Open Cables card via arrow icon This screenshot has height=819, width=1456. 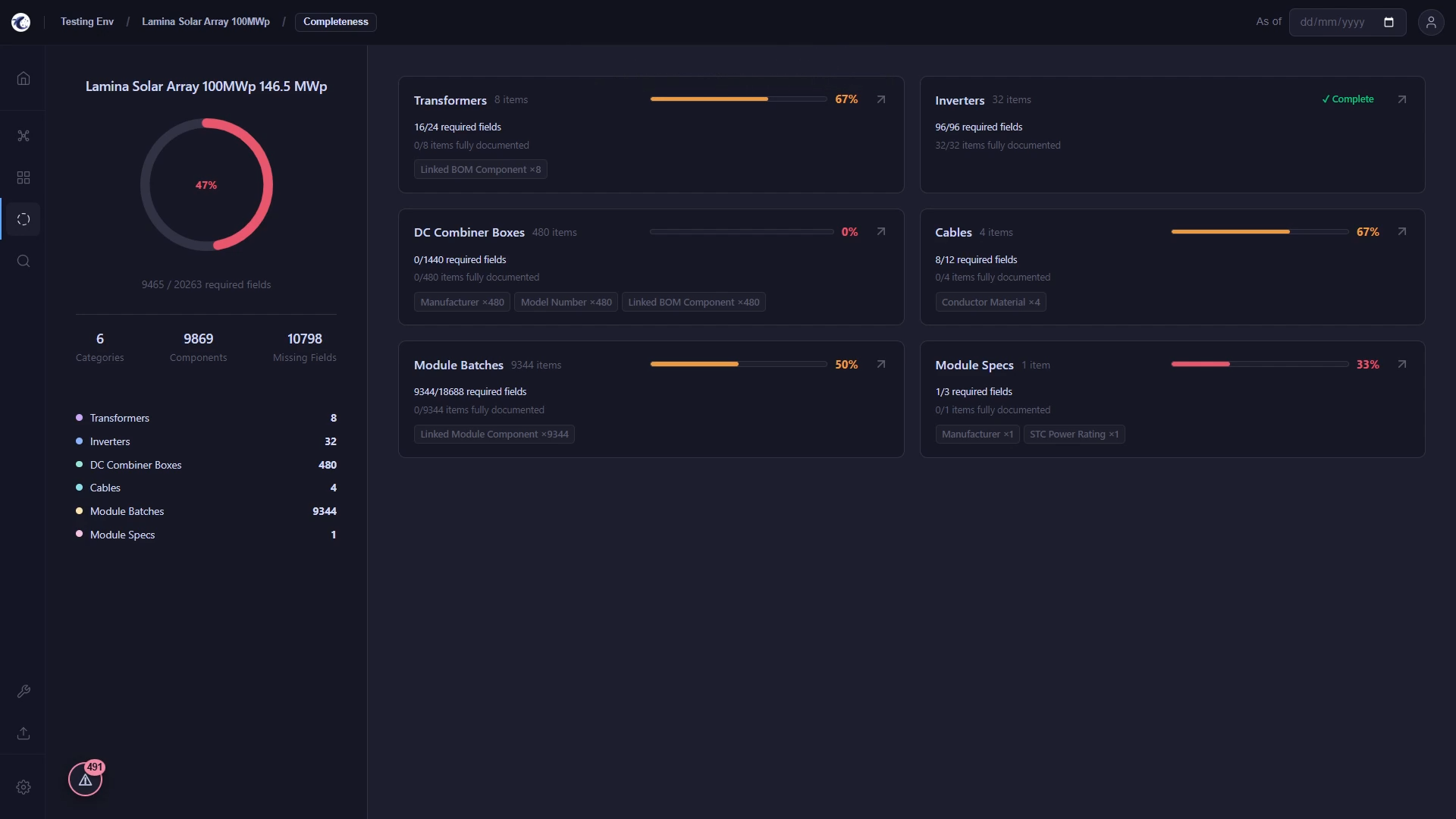click(1402, 232)
